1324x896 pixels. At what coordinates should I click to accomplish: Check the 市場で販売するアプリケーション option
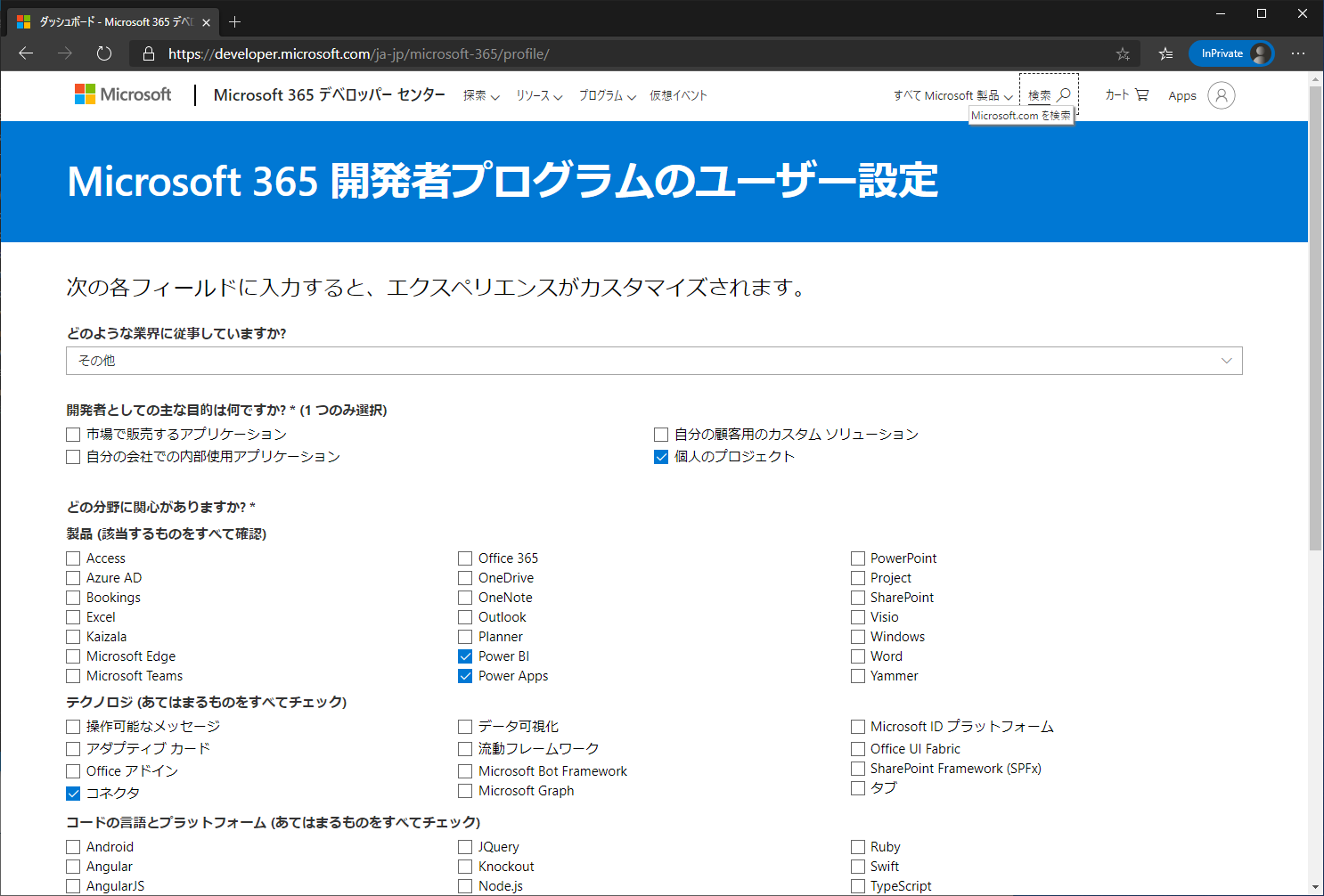(x=73, y=435)
